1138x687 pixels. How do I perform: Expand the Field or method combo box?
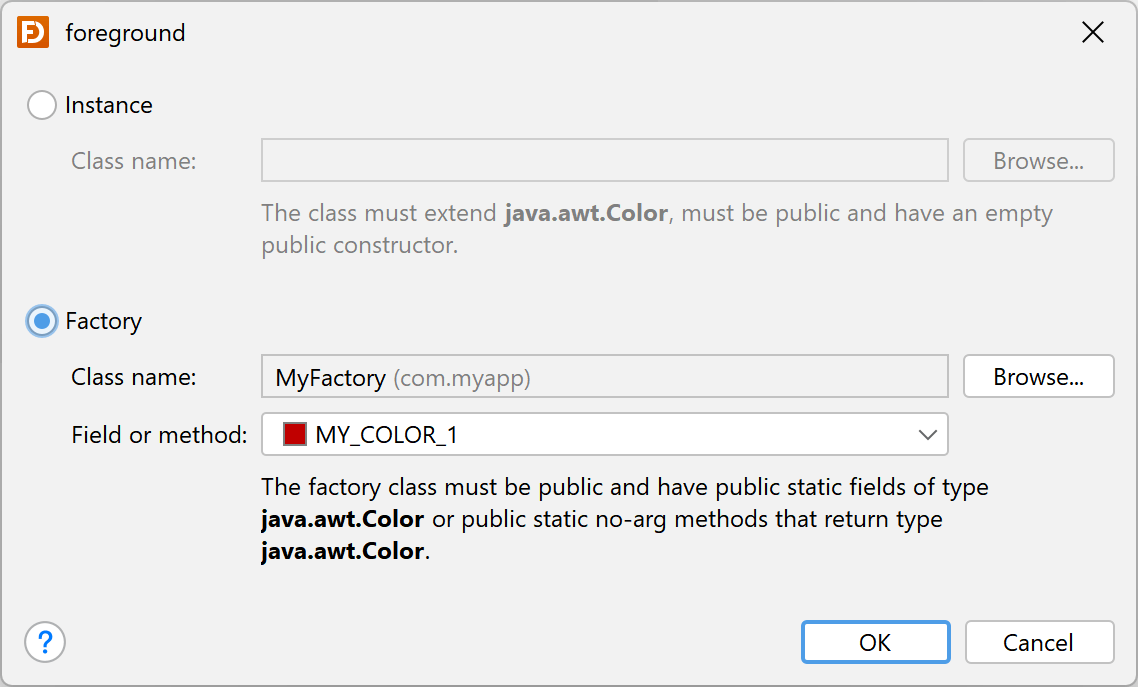tap(605, 434)
